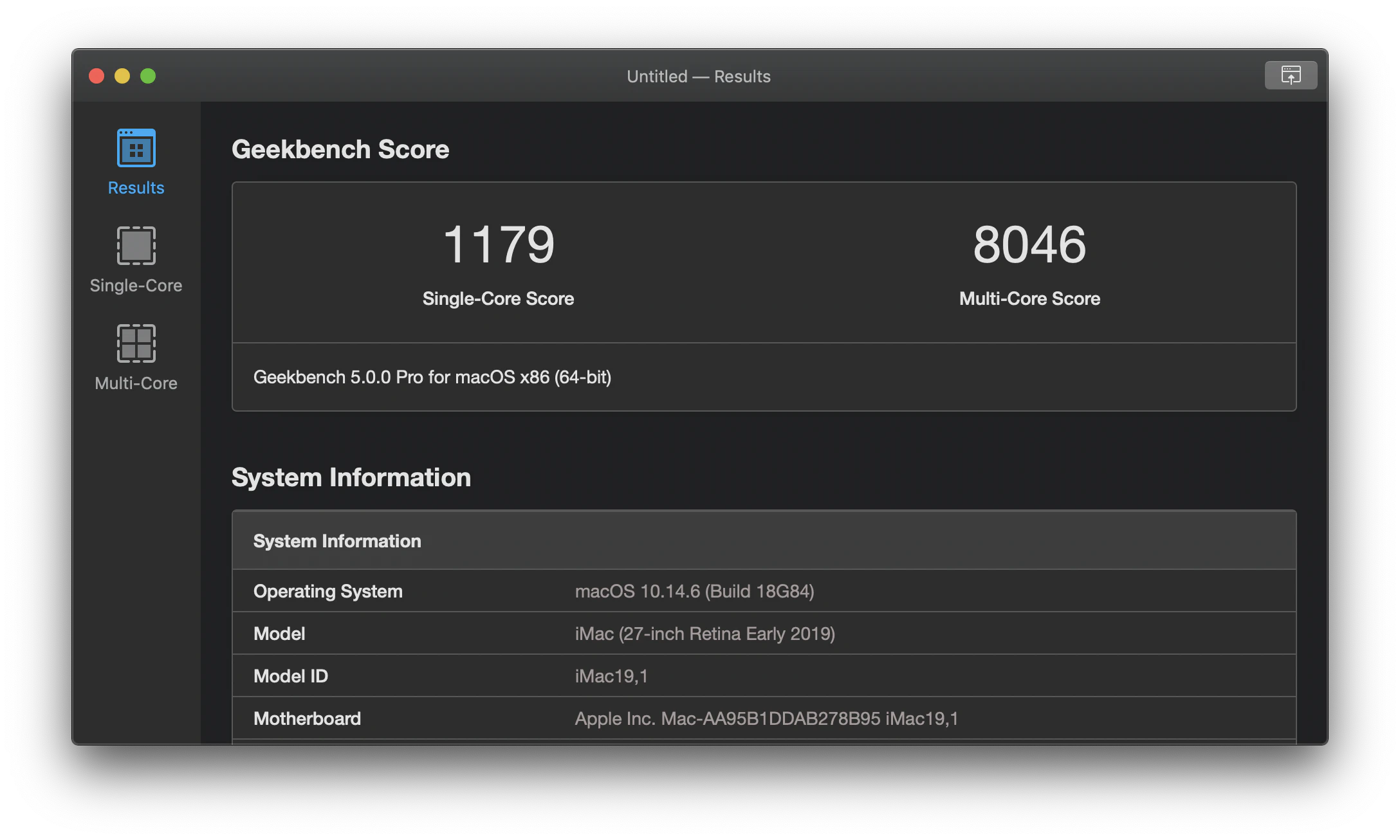Click the Geekbench Score heading
Image resolution: width=1400 pixels, height=840 pixels.
tap(340, 149)
